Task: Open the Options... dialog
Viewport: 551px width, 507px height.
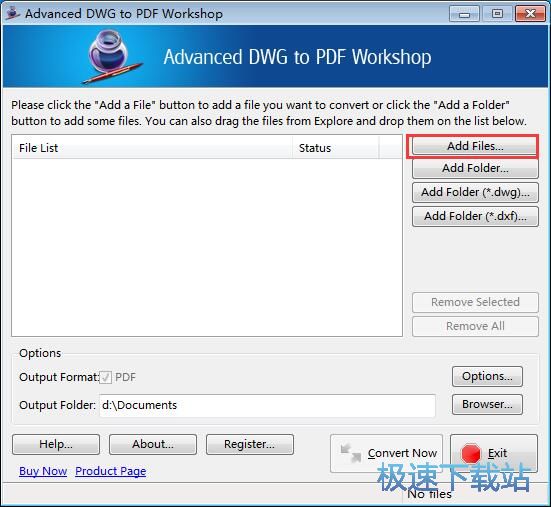Action: tap(487, 376)
